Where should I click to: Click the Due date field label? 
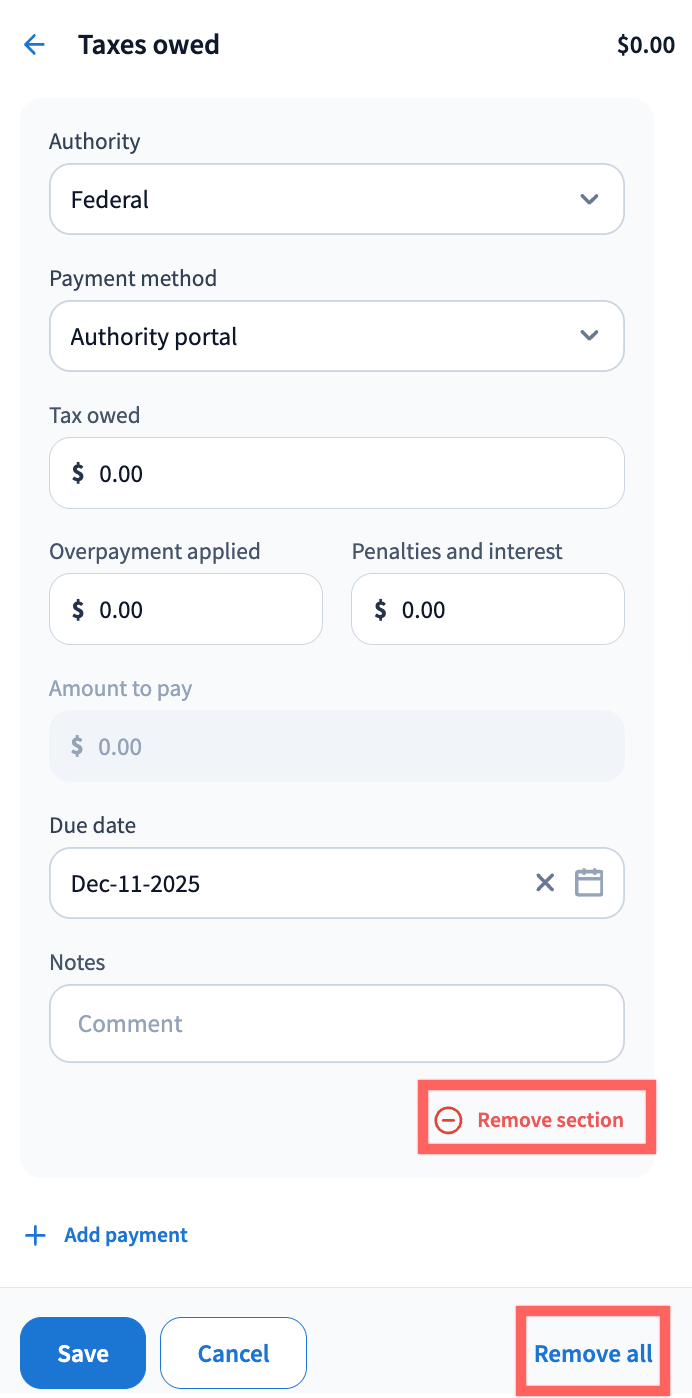tap(93, 826)
